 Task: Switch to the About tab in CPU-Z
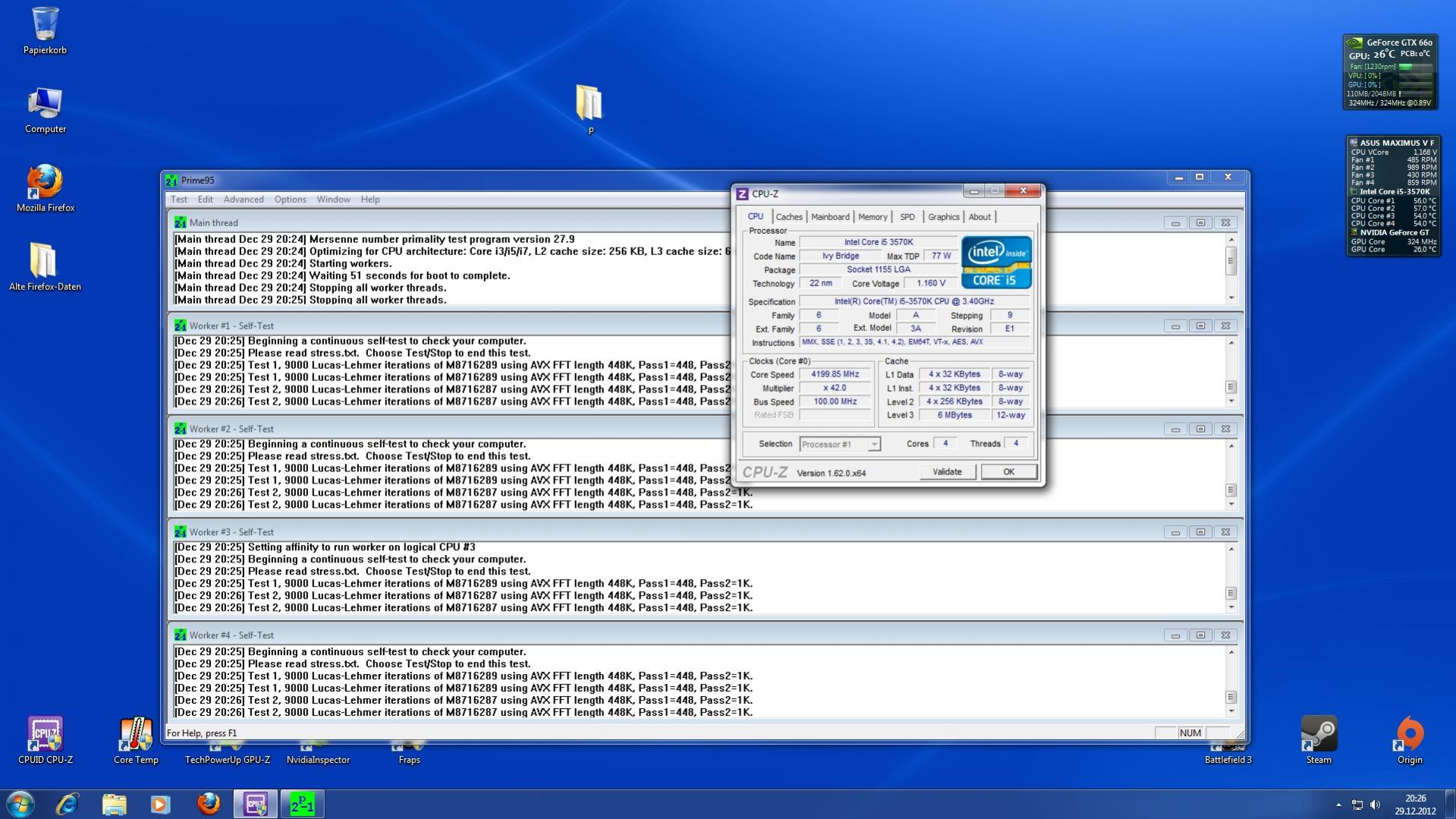pyautogui.click(x=980, y=217)
